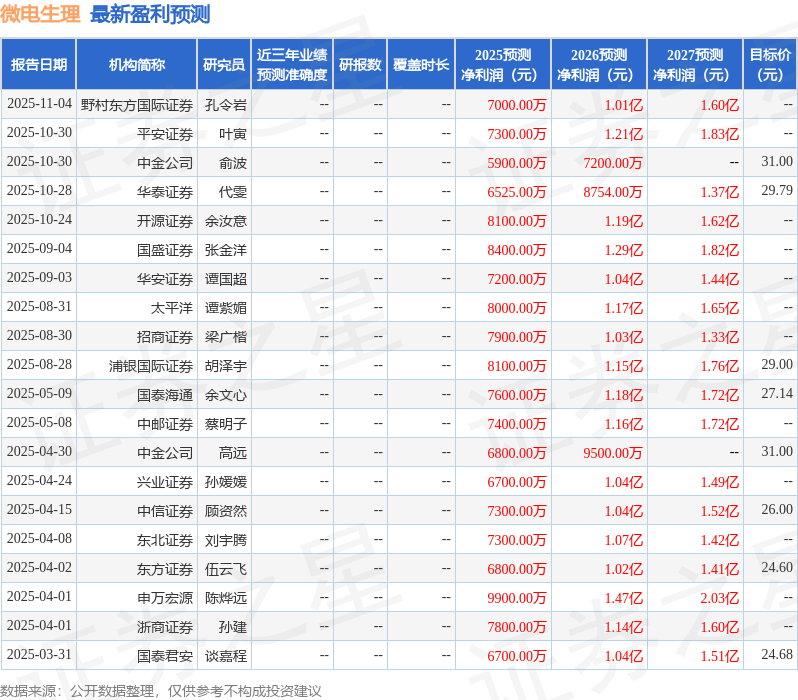The image size is (798, 700).
Task: Select the 报告日期 column header
Action: tap(39, 65)
